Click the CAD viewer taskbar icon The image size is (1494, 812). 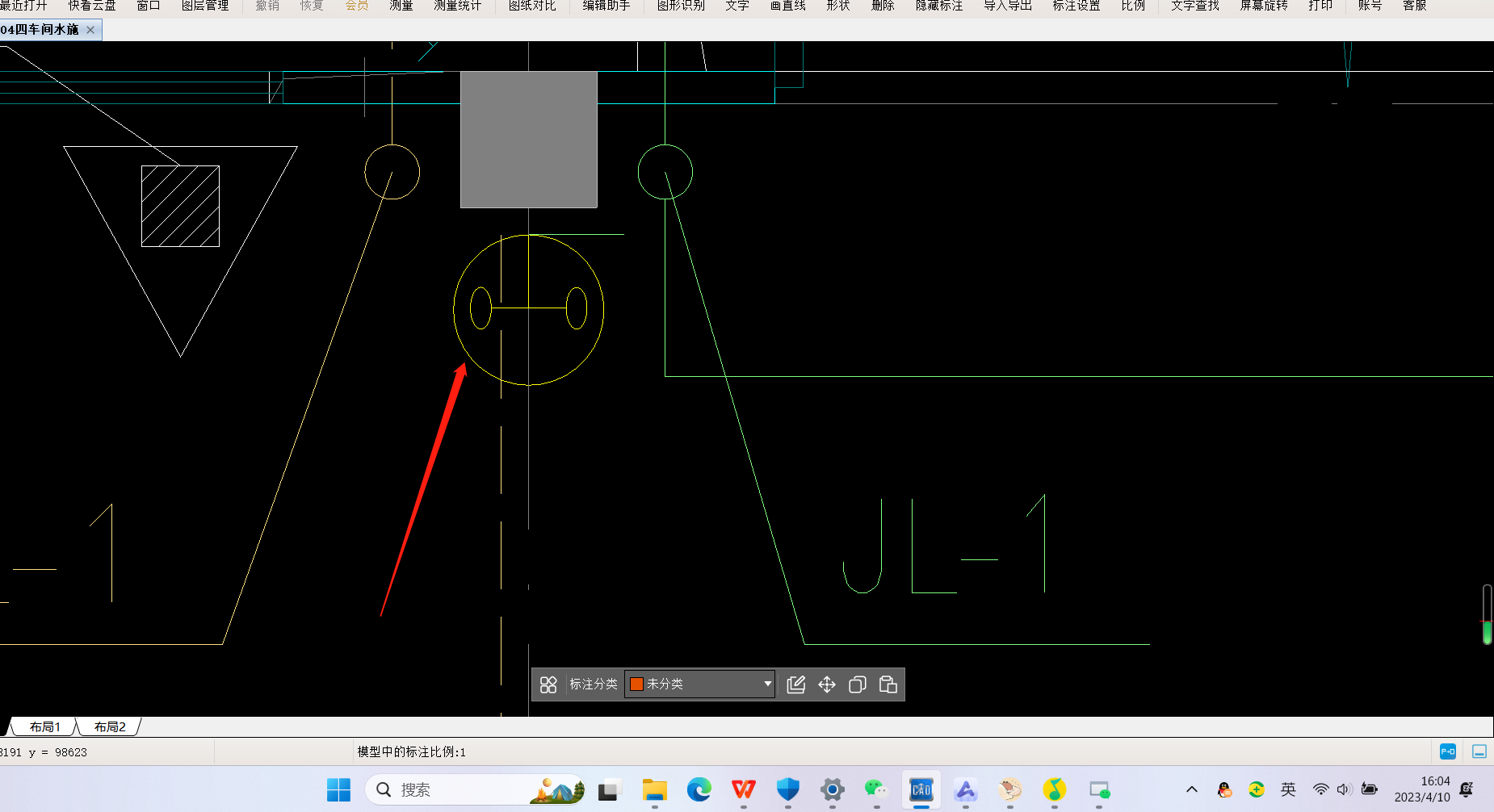(921, 789)
